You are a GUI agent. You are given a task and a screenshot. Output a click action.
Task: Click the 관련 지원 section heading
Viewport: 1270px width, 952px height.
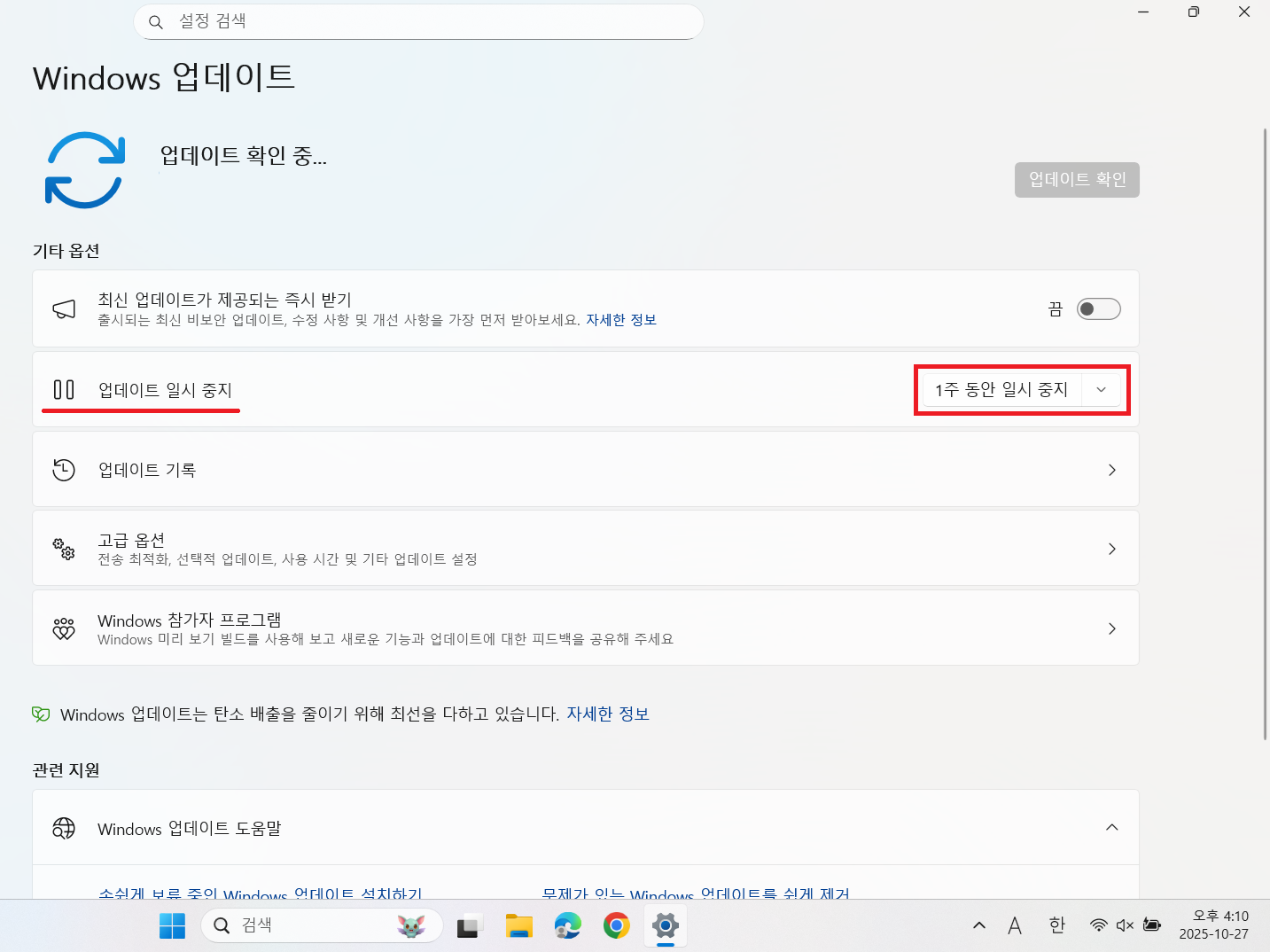[x=66, y=770]
